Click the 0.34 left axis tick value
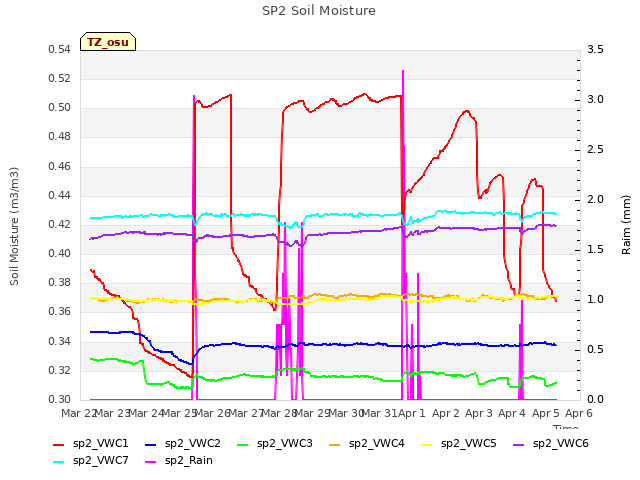Image resolution: width=640 pixels, height=480 pixels. (60, 341)
